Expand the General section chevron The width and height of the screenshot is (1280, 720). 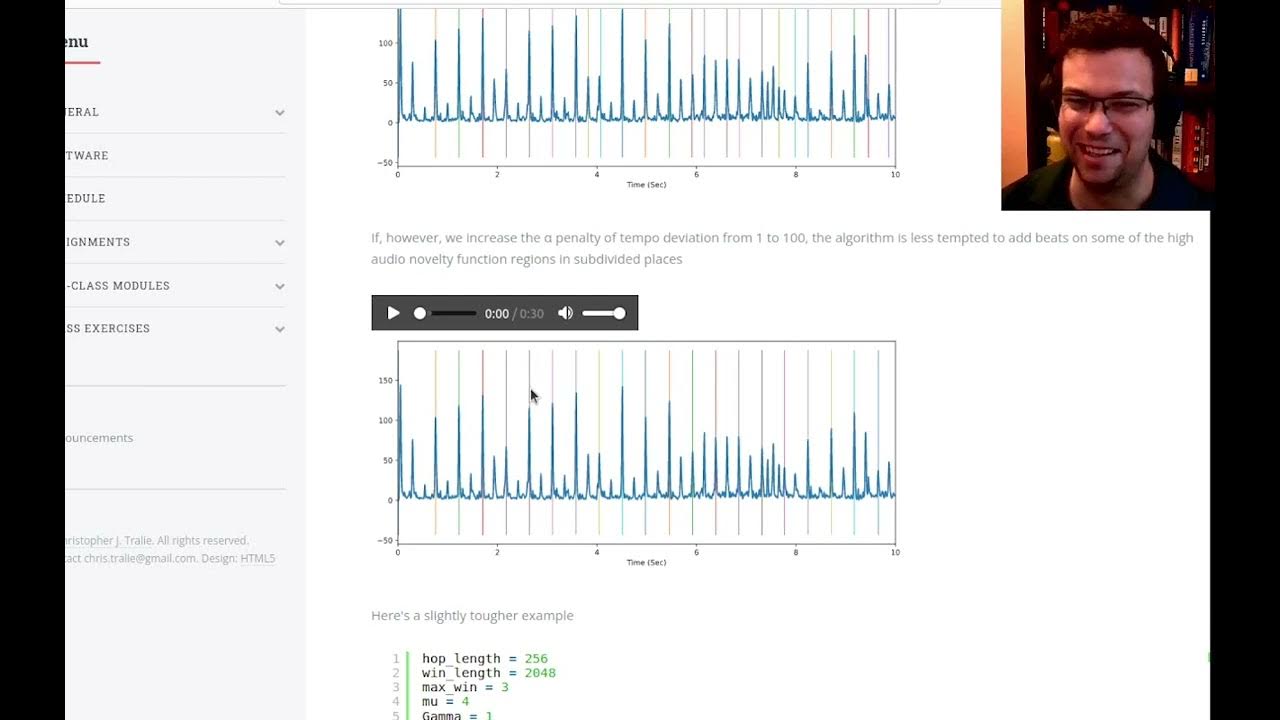tap(280, 112)
